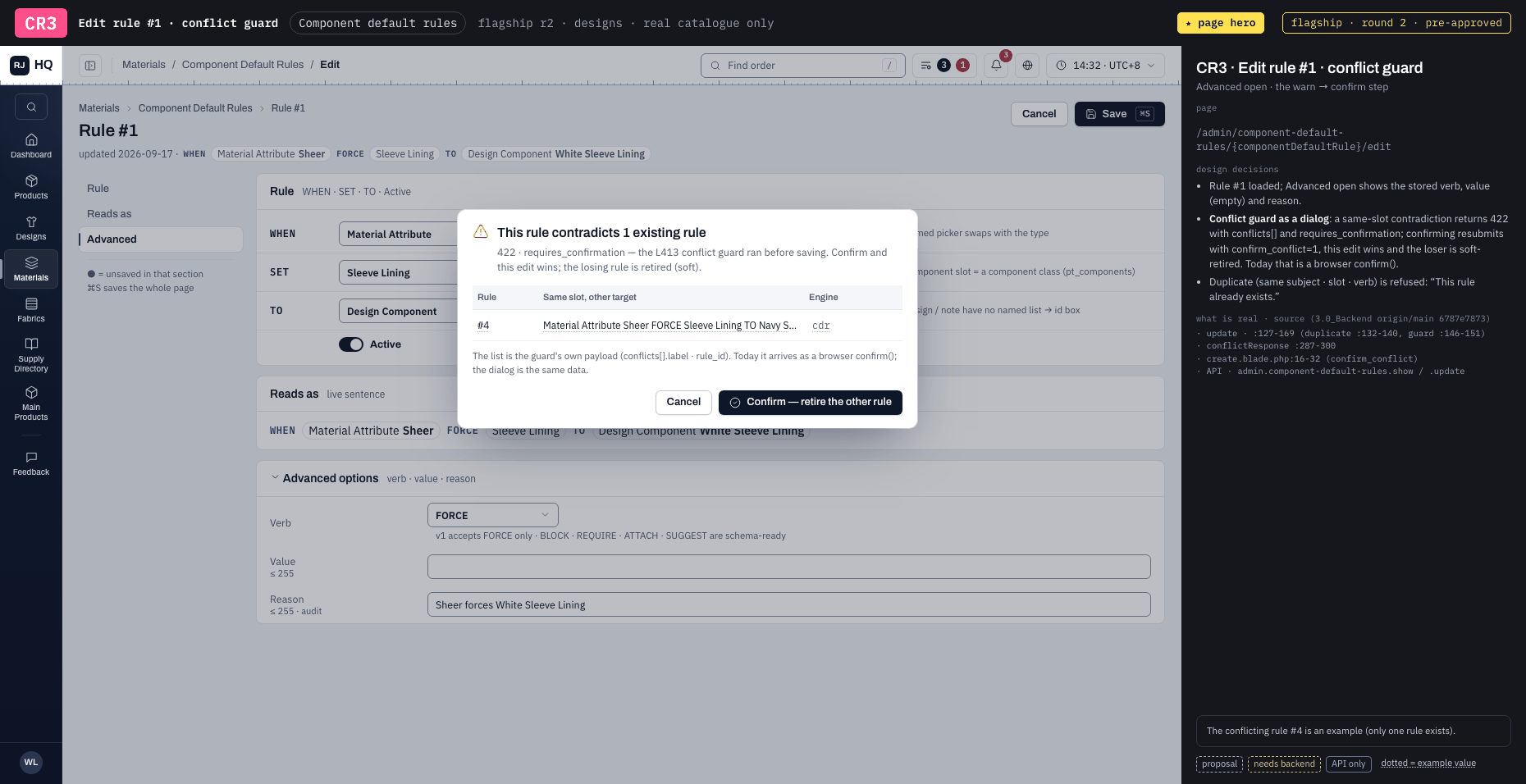Viewport: 1526px width, 784px height.
Task: Toggle the sidebar panel icon
Action: (x=90, y=66)
